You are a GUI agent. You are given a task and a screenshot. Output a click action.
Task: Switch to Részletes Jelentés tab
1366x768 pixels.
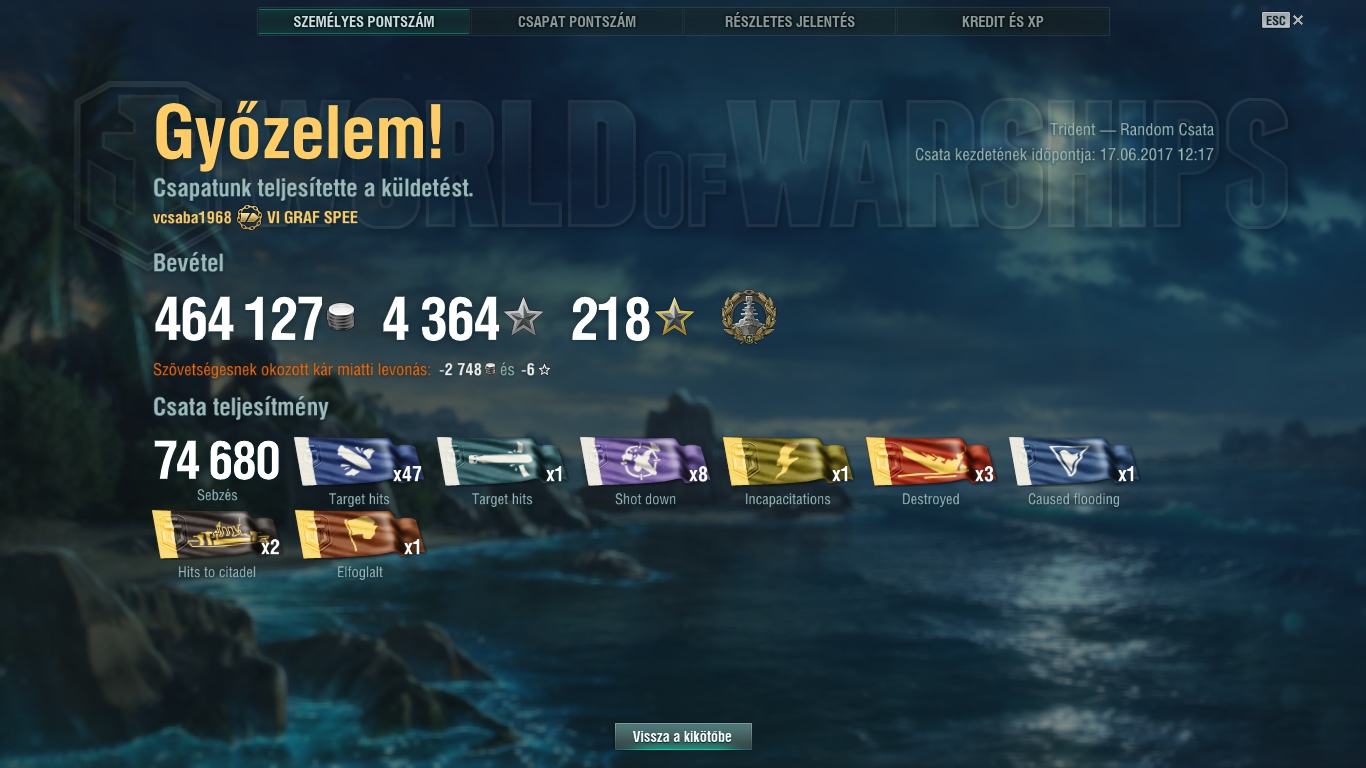tap(790, 21)
